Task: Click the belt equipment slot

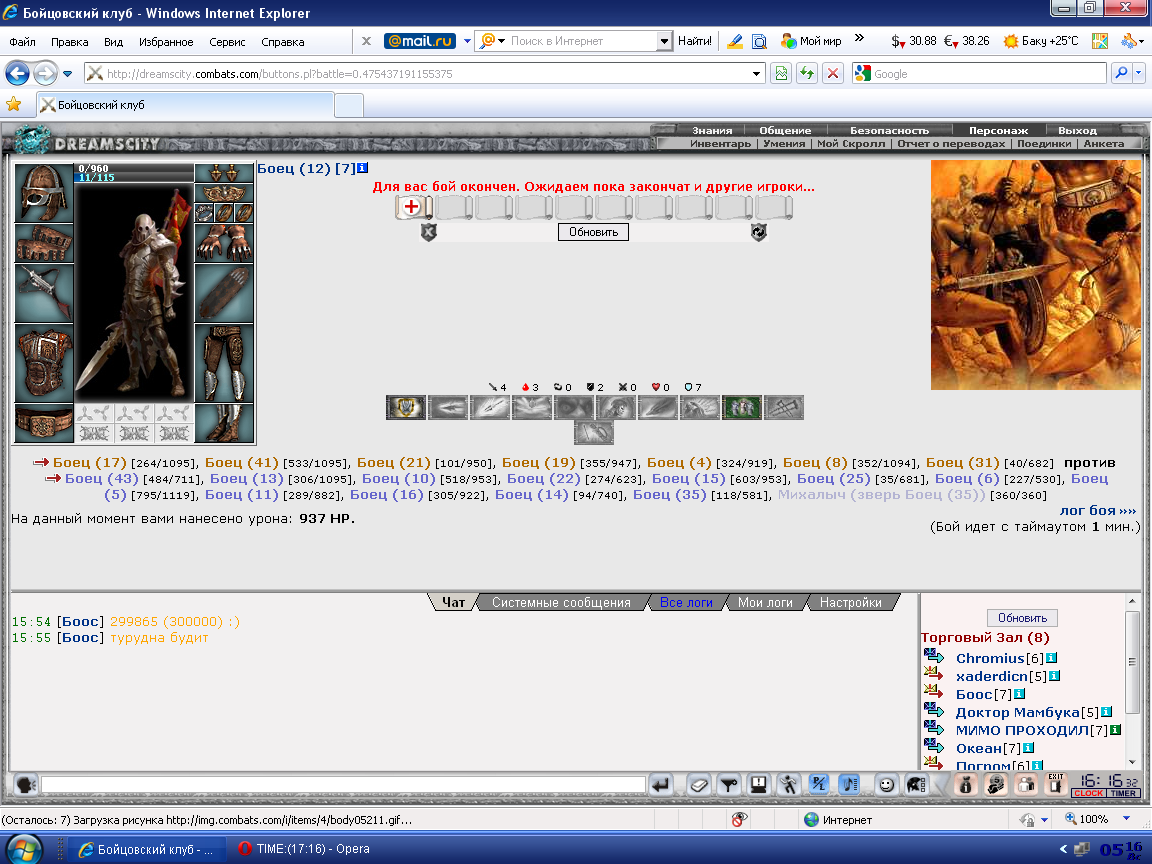Action: point(44,423)
